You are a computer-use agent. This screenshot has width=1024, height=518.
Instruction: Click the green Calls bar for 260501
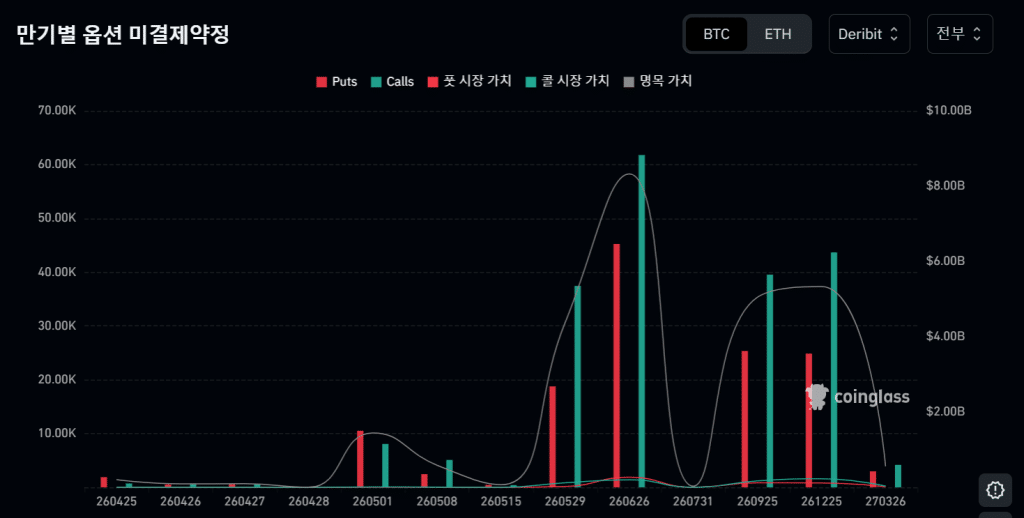(385, 466)
